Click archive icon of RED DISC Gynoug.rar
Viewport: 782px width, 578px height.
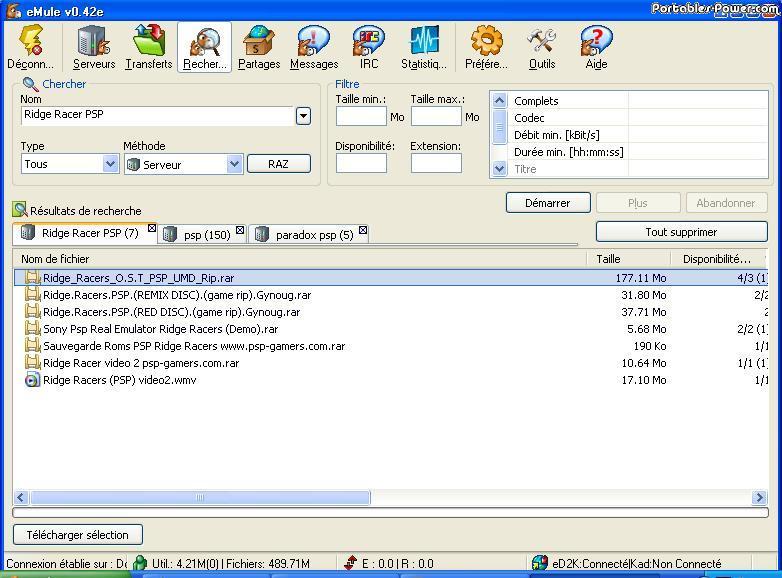point(32,312)
